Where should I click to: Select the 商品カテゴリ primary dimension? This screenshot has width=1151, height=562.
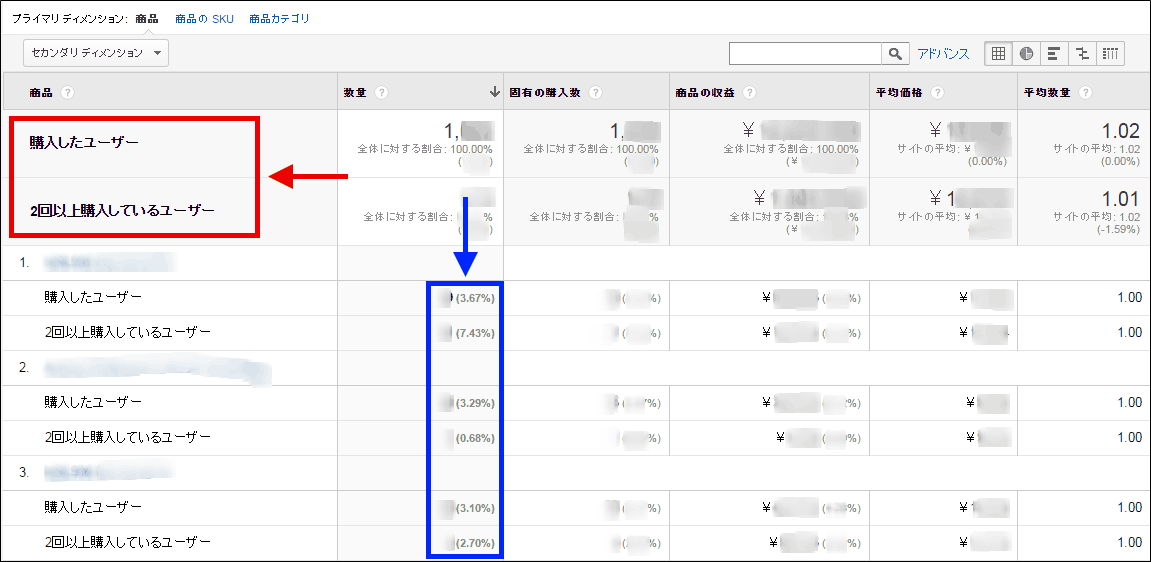pos(279,19)
